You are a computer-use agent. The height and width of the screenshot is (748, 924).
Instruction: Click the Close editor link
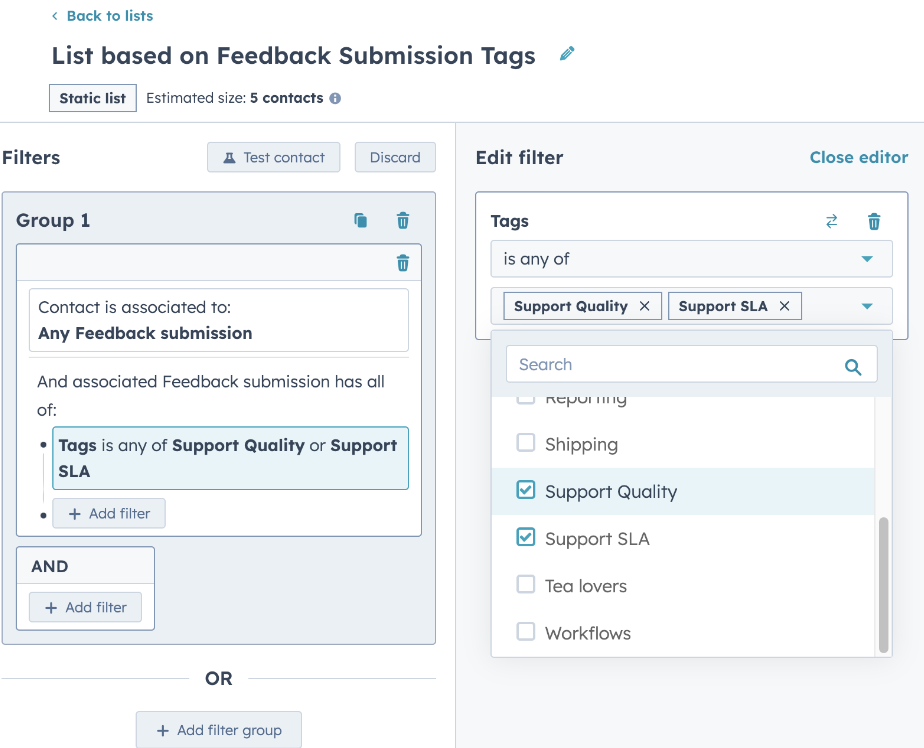pos(858,157)
